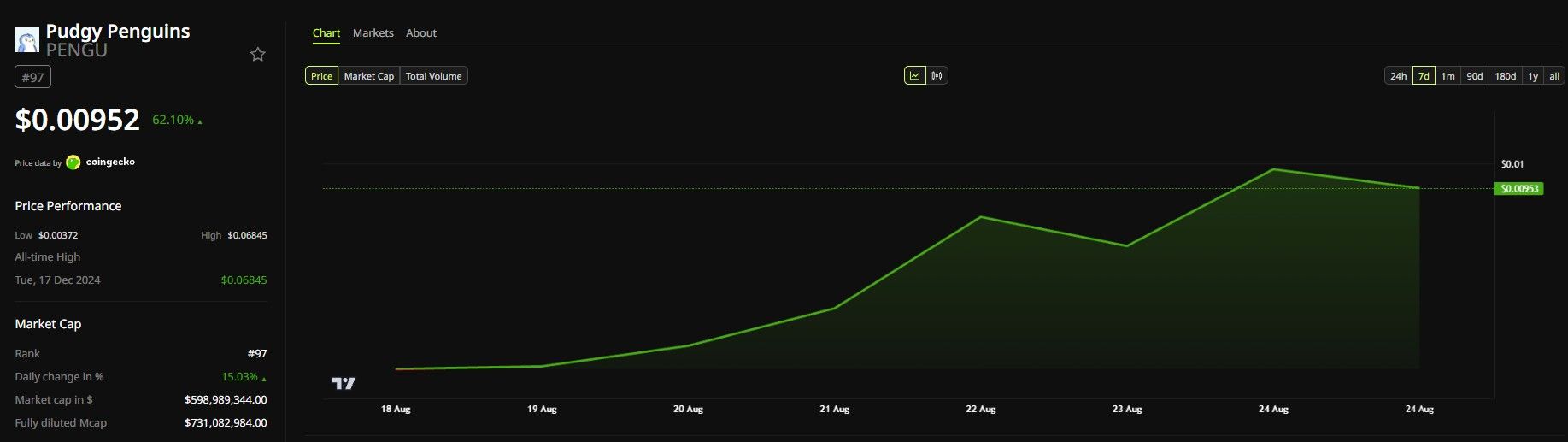Click the $598,989,344.00 market cap value
This screenshot has height=442, width=1568.
click(226, 400)
